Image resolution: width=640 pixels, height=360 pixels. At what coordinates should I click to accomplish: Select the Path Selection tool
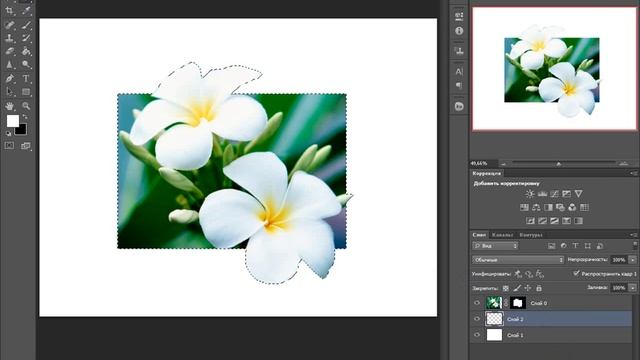9,92
